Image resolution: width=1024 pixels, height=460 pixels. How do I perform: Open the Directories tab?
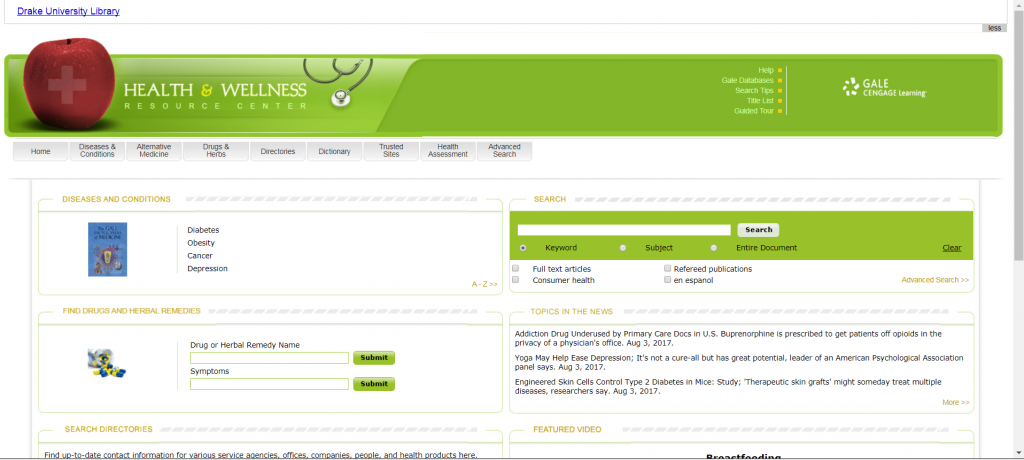[278, 151]
